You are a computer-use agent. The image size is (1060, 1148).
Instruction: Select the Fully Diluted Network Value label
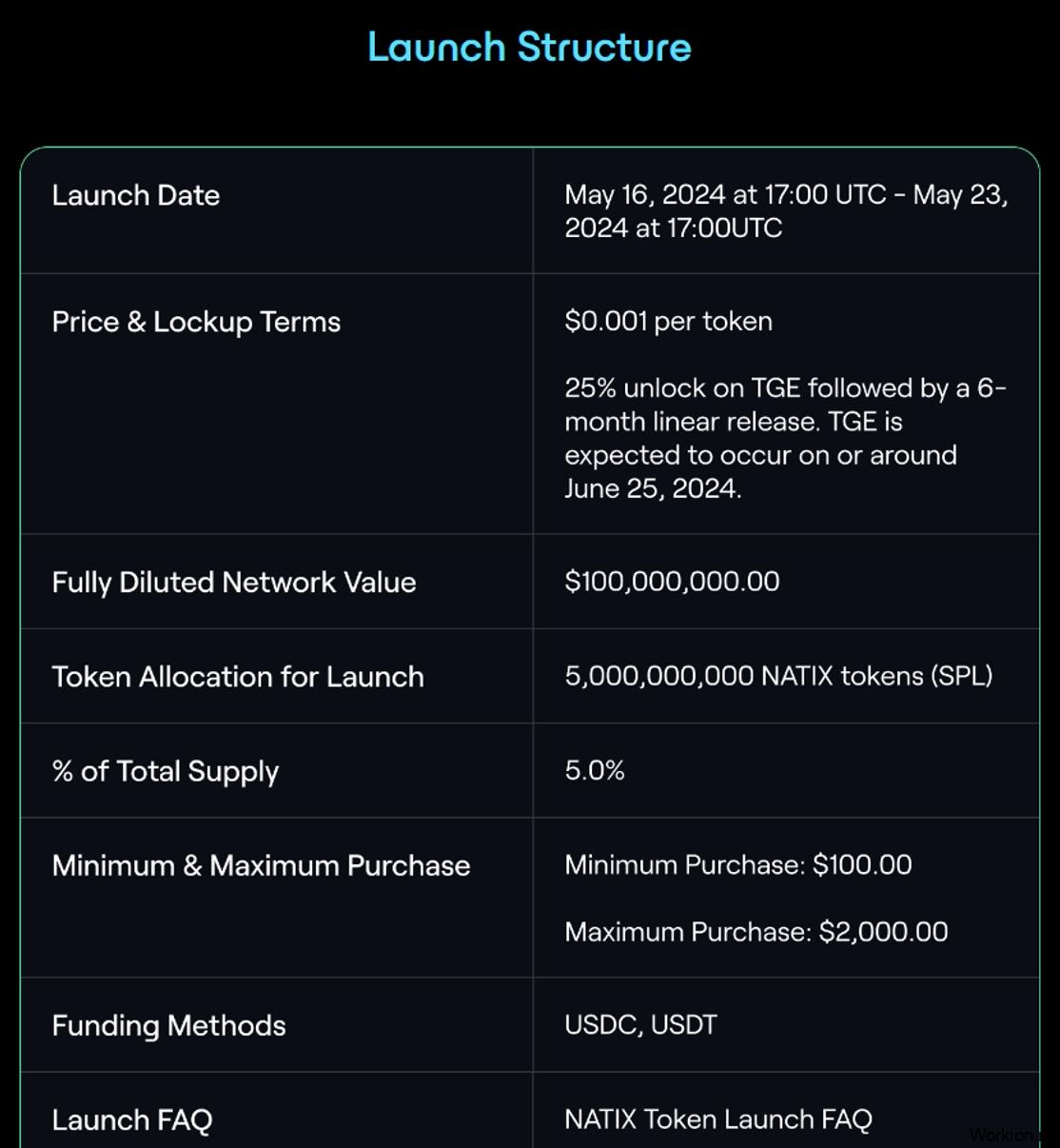pyautogui.click(x=234, y=582)
